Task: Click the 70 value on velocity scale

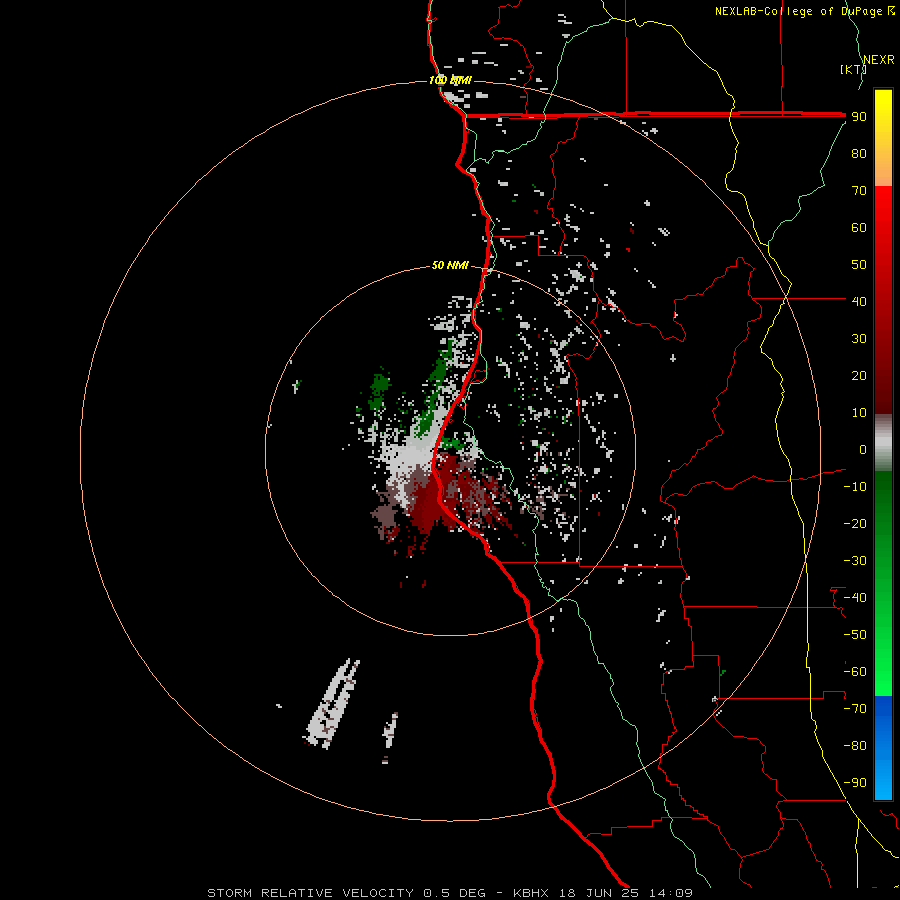Action: point(859,191)
